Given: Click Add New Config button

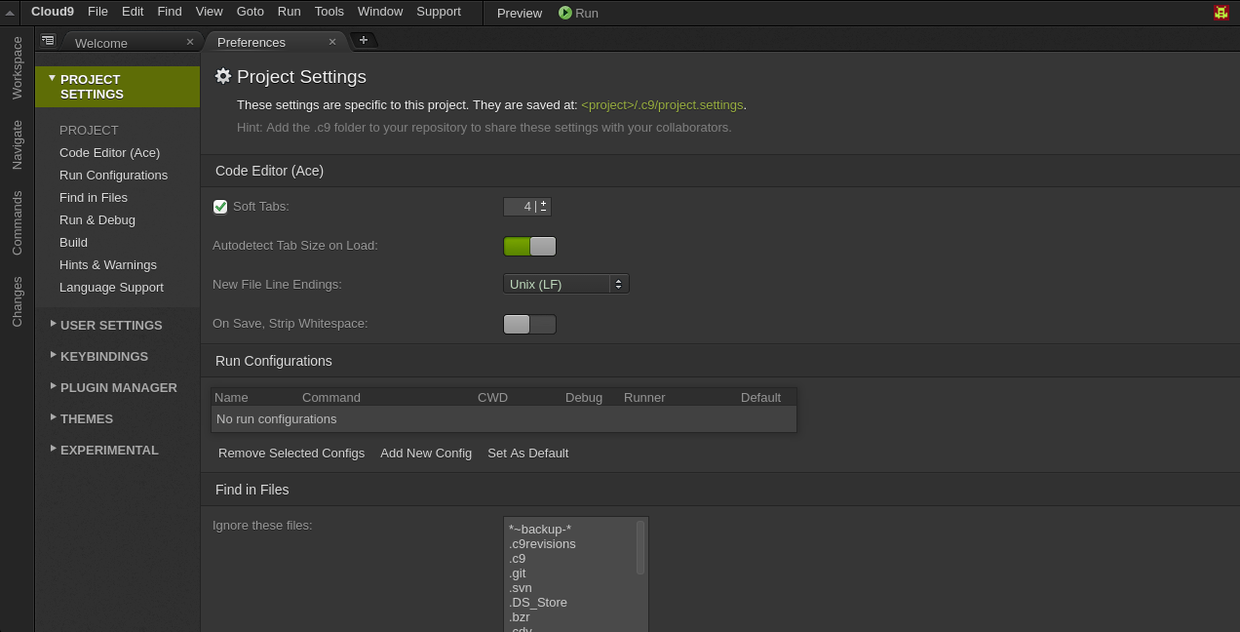Looking at the screenshot, I should tap(425, 453).
